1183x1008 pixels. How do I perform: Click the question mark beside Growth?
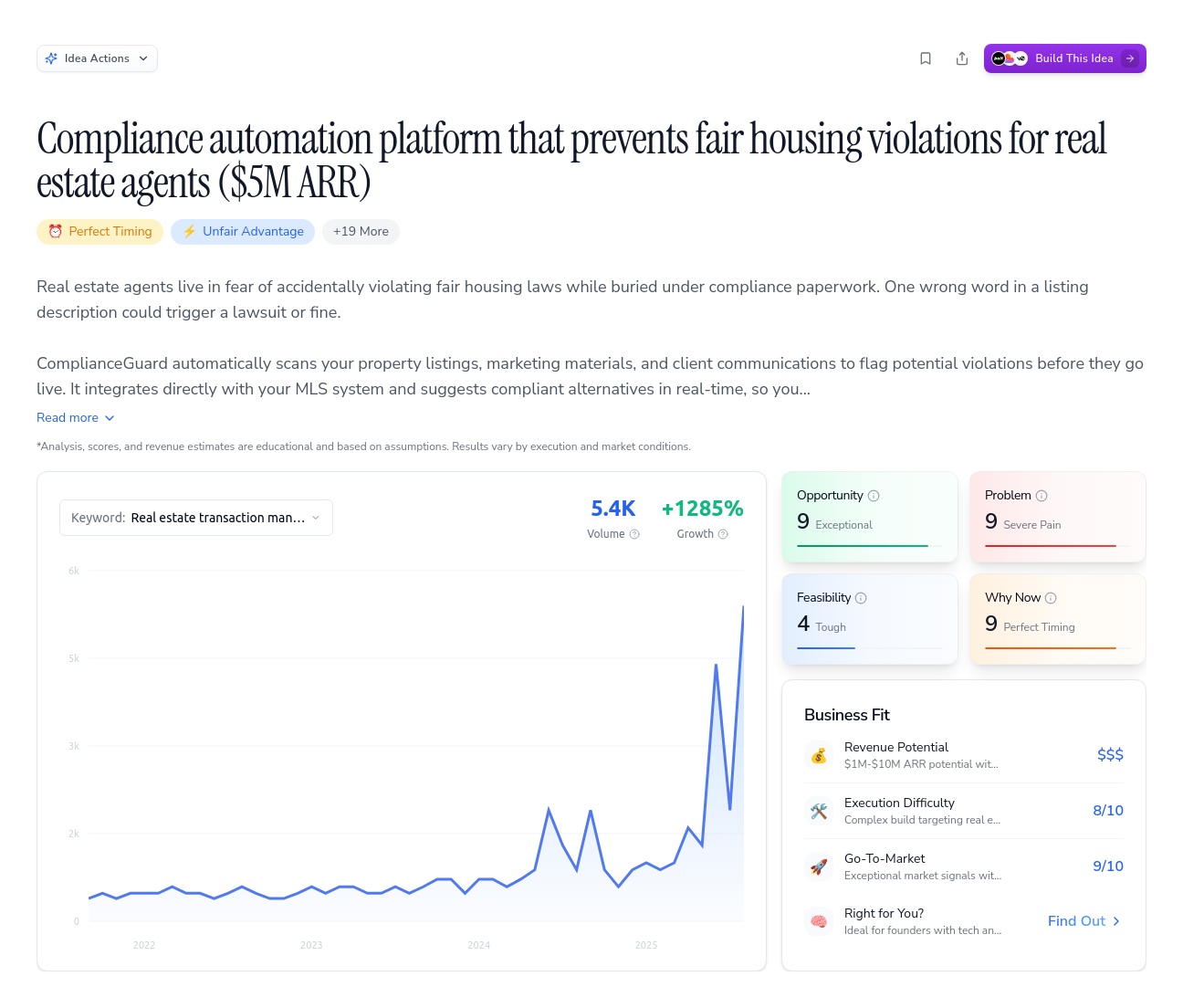point(724,534)
